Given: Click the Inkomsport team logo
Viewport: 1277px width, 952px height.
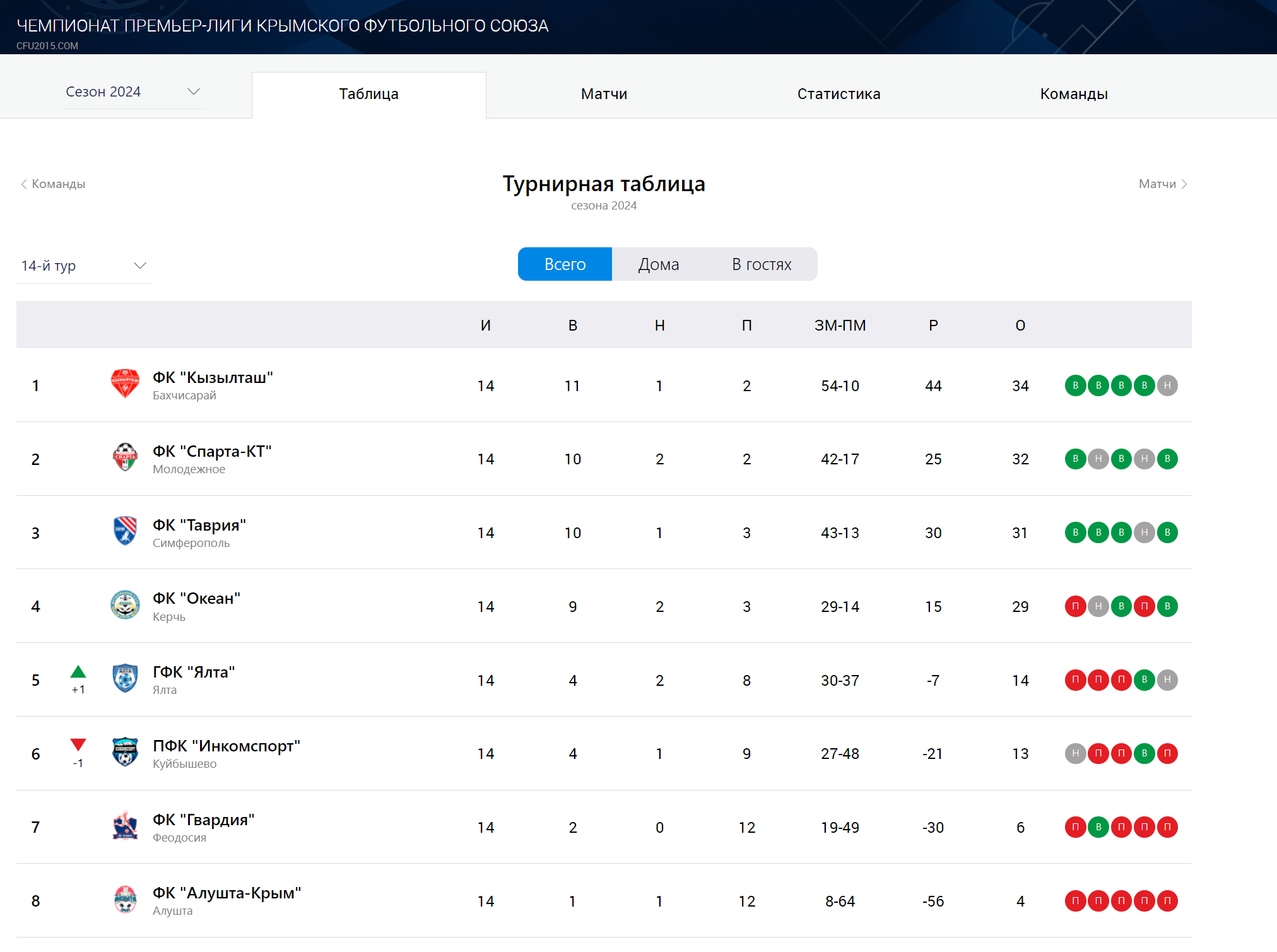Looking at the screenshot, I should [125, 752].
